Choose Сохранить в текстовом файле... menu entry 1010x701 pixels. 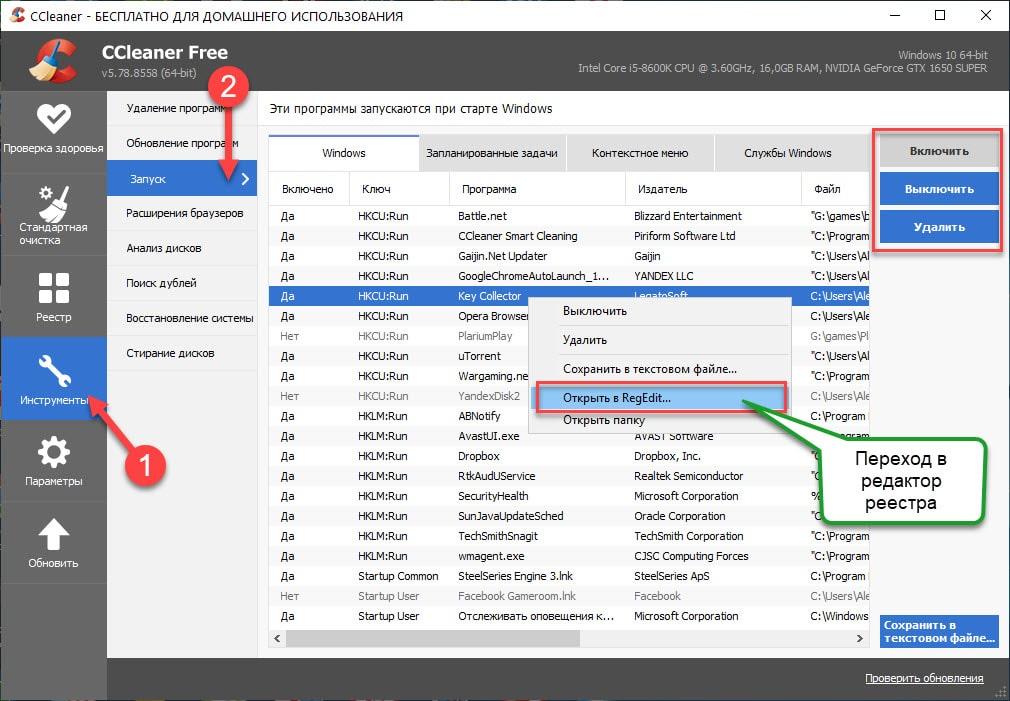click(660, 369)
